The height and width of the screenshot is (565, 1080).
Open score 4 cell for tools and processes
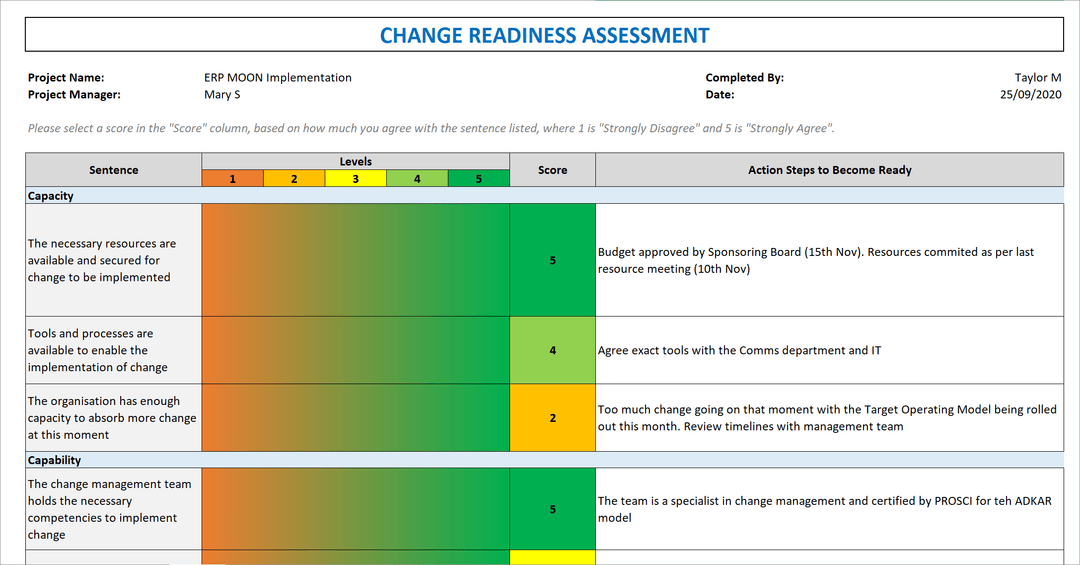pyautogui.click(x=552, y=351)
